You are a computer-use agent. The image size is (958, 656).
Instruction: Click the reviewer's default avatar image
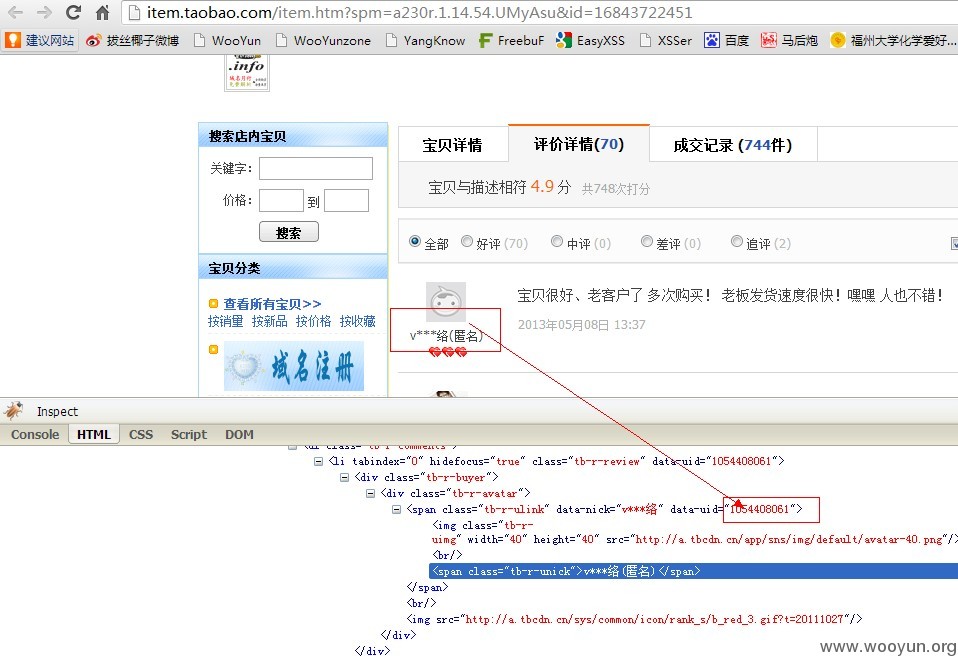(445, 302)
